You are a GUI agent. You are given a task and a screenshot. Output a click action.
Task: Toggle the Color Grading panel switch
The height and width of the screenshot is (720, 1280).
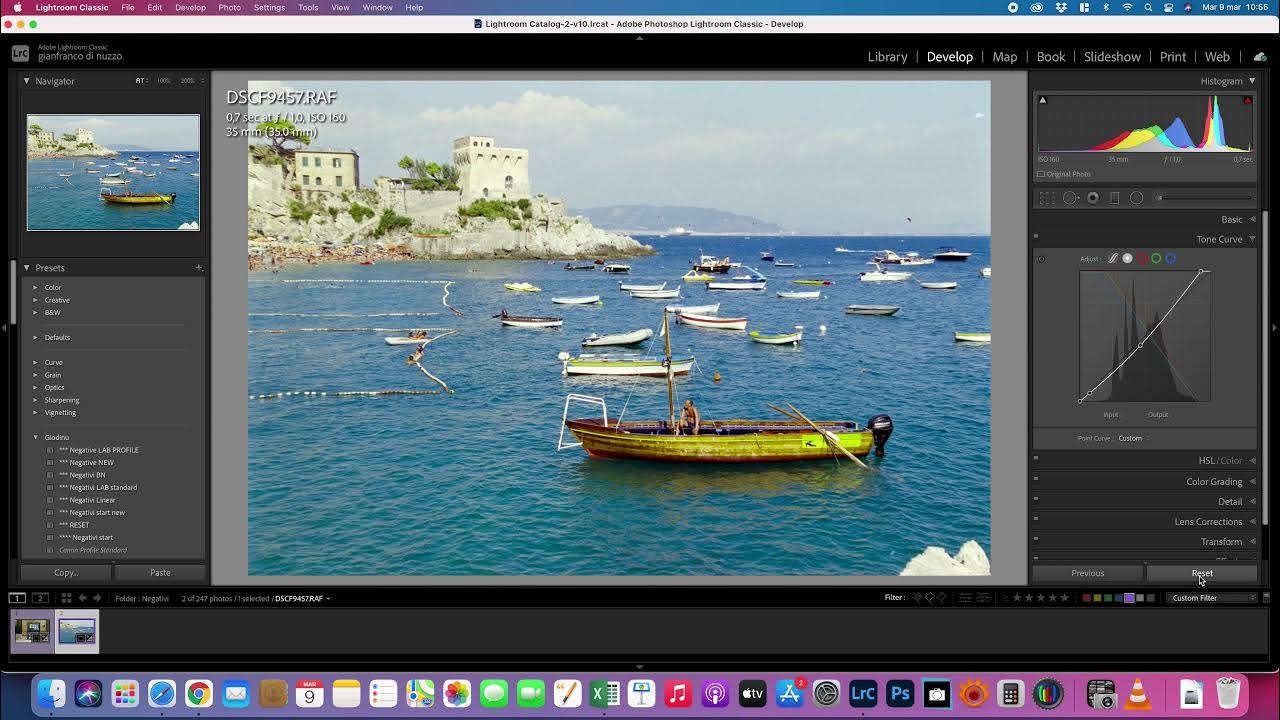(1035, 481)
